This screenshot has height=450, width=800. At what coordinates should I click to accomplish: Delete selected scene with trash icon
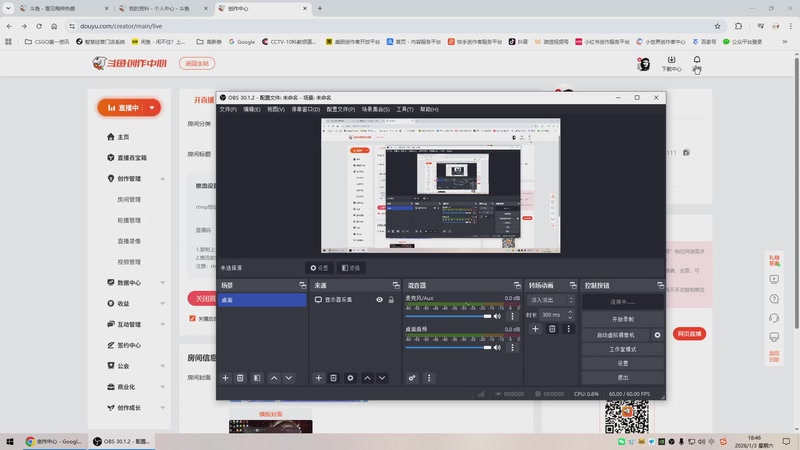(x=240, y=378)
